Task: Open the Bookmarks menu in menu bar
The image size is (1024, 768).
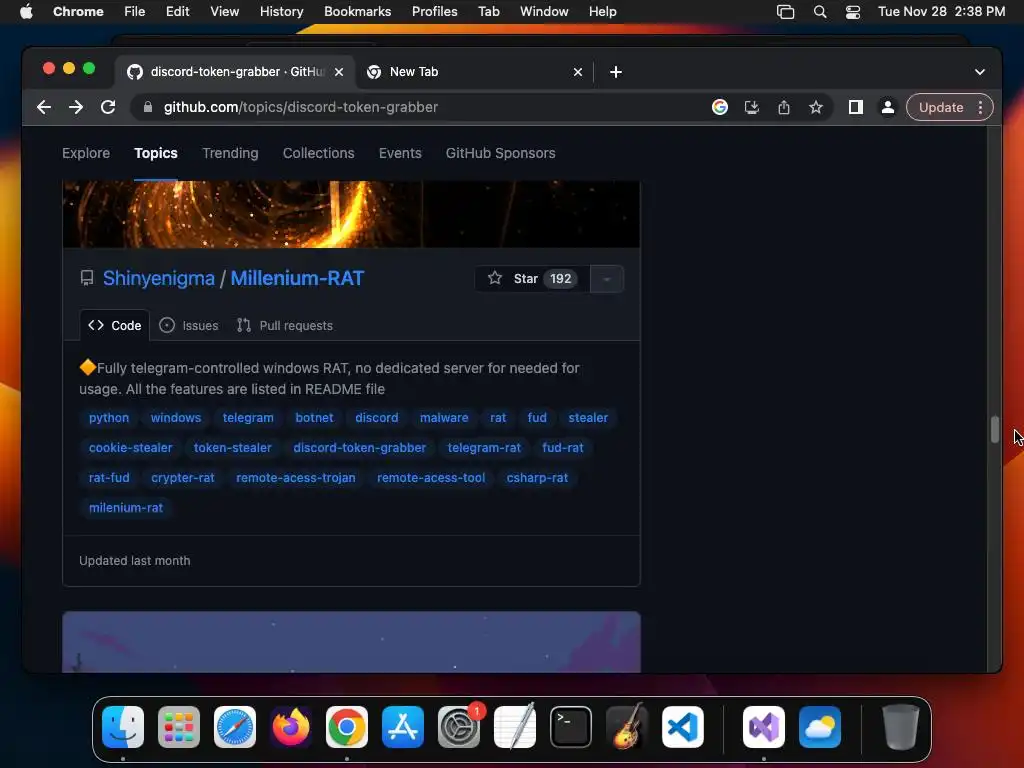Action: [x=357, y=12]
